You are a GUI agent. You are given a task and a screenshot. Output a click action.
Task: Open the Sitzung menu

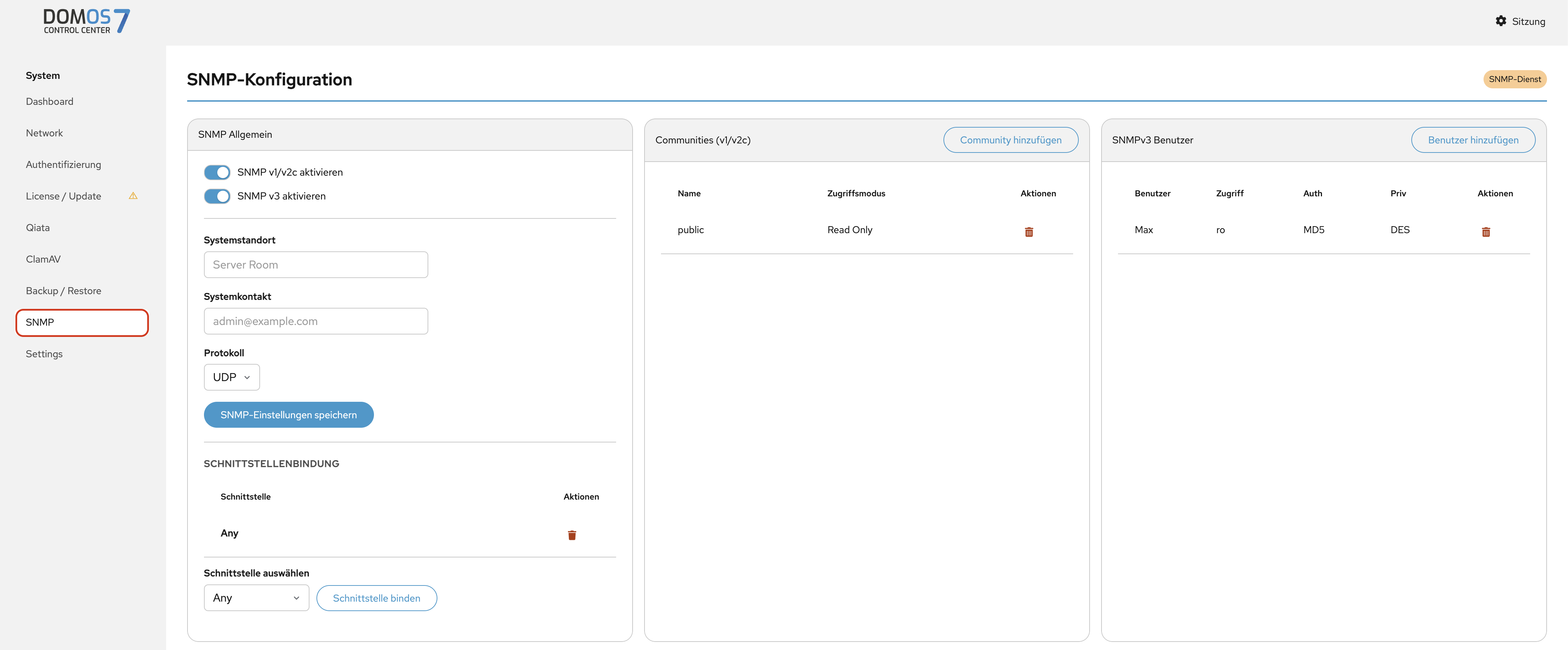click(1520, 21)
